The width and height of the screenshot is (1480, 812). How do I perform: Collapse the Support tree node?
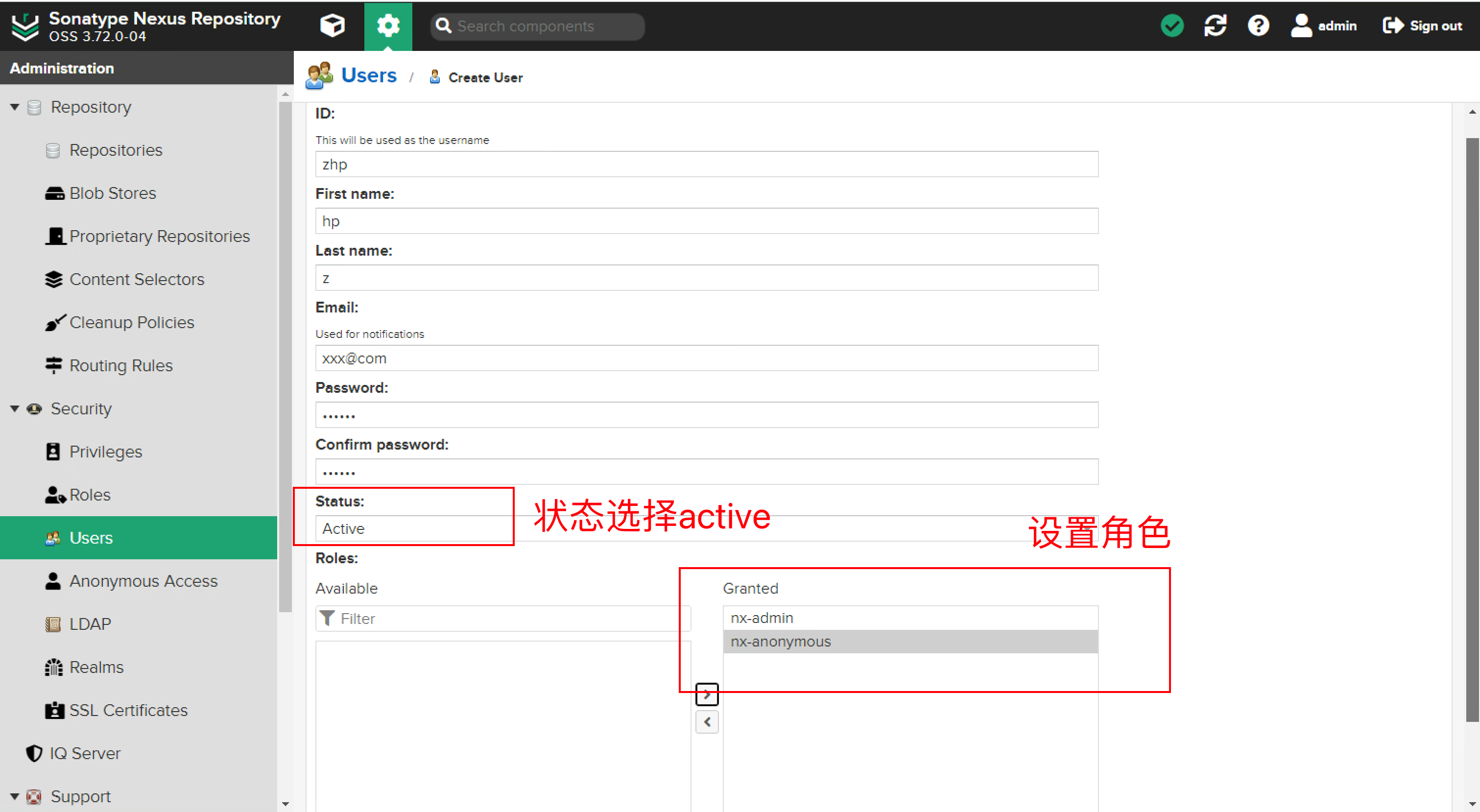point(14,796)
